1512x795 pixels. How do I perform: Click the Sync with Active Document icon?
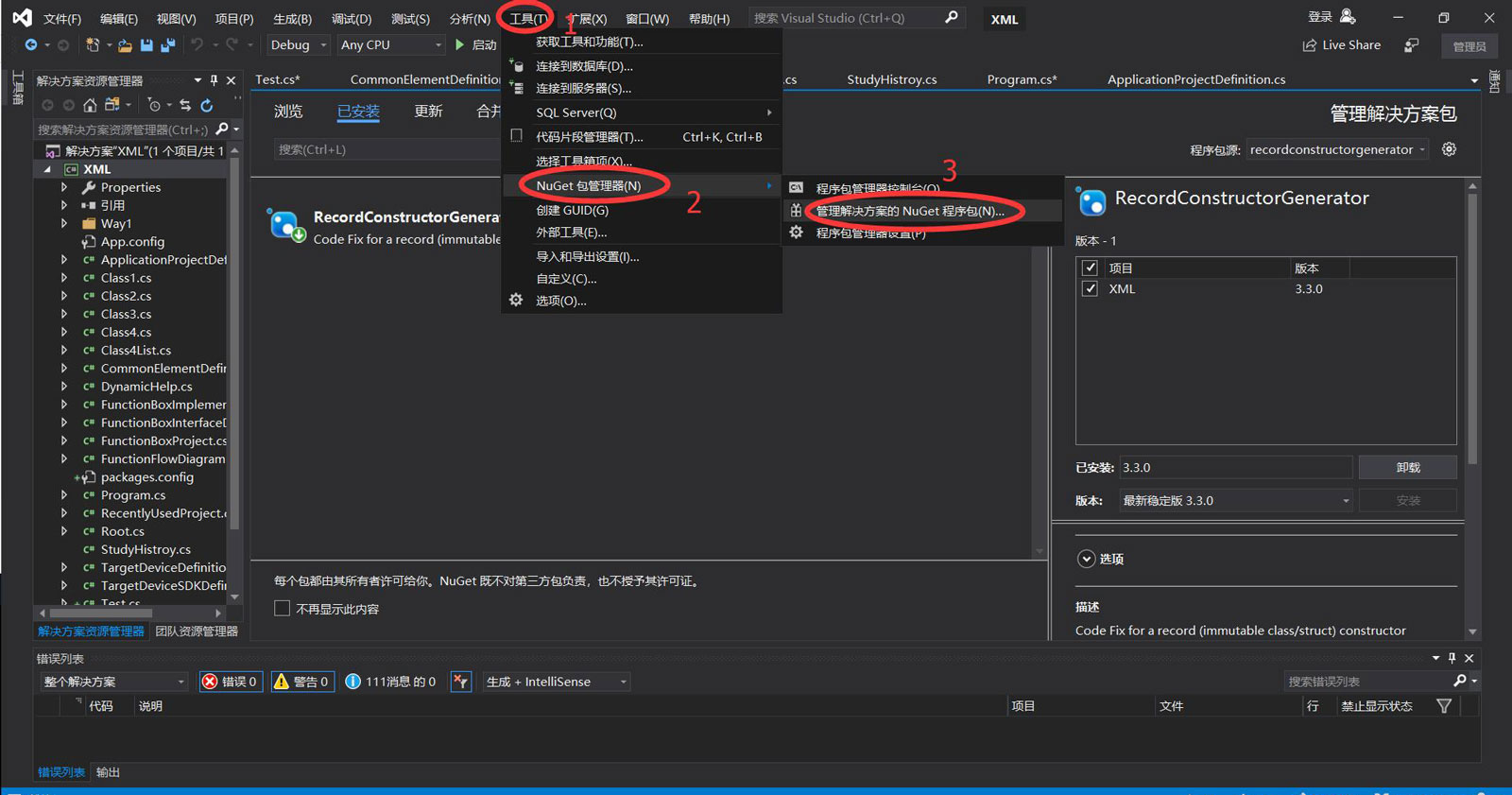coord(185,105)
